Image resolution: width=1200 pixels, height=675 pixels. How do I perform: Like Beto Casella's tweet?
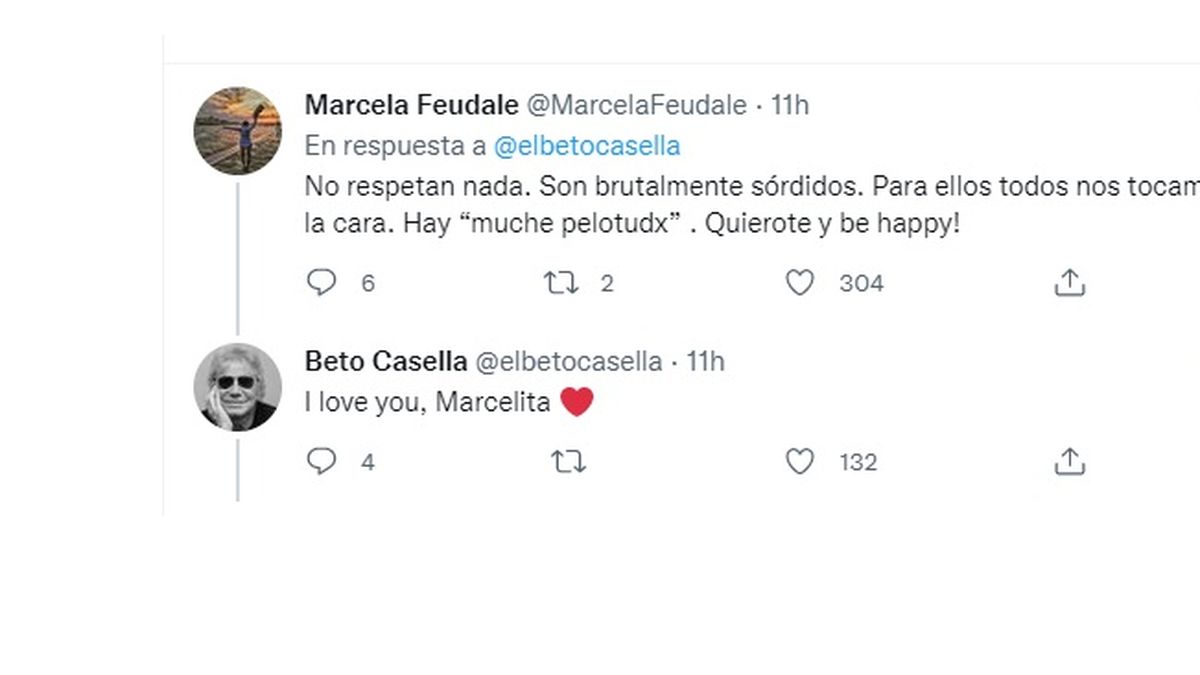coord(799,461)
